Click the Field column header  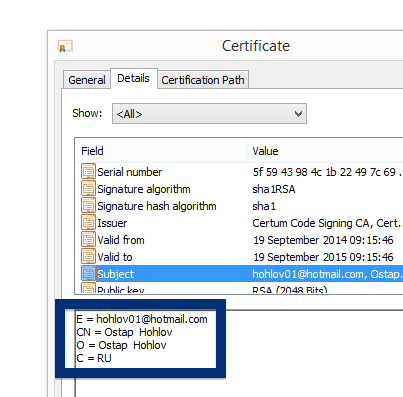(161, 151)
